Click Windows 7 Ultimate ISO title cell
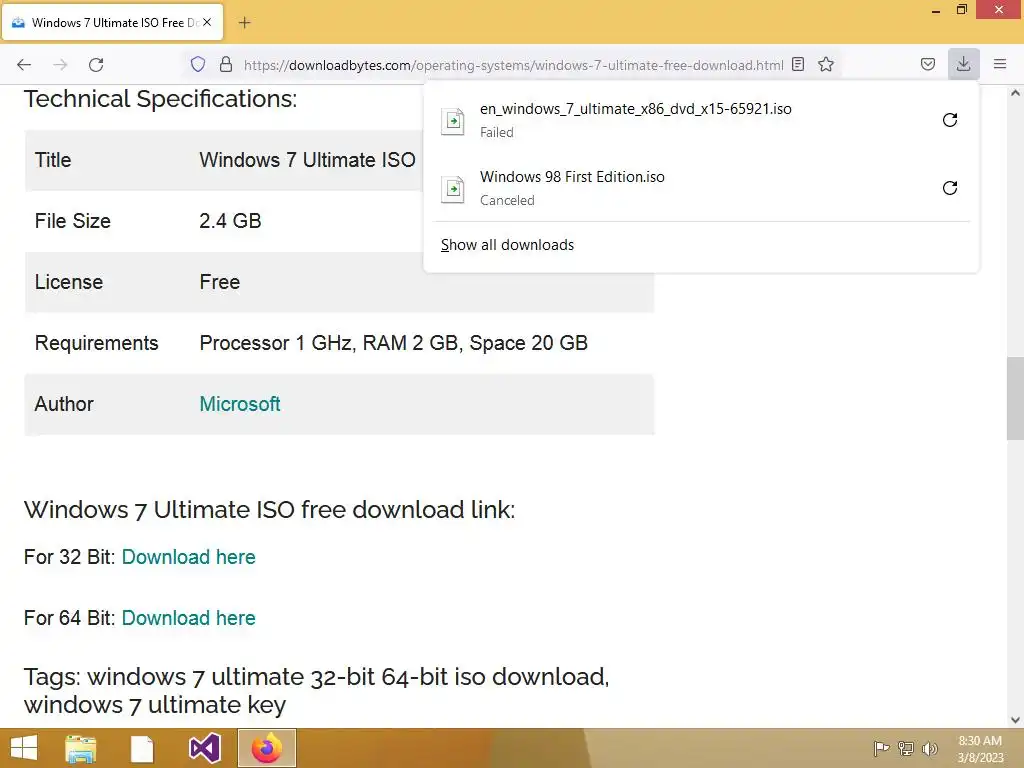The height and width of the screenshot is (768, 1024). pyautogui.click(x=308, y=160)
